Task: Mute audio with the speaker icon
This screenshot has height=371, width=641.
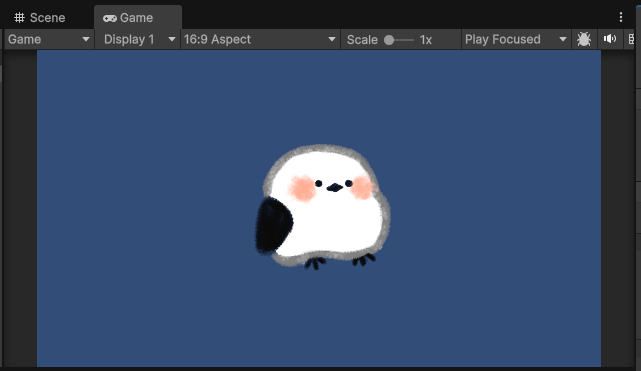Action: point(610,39)
